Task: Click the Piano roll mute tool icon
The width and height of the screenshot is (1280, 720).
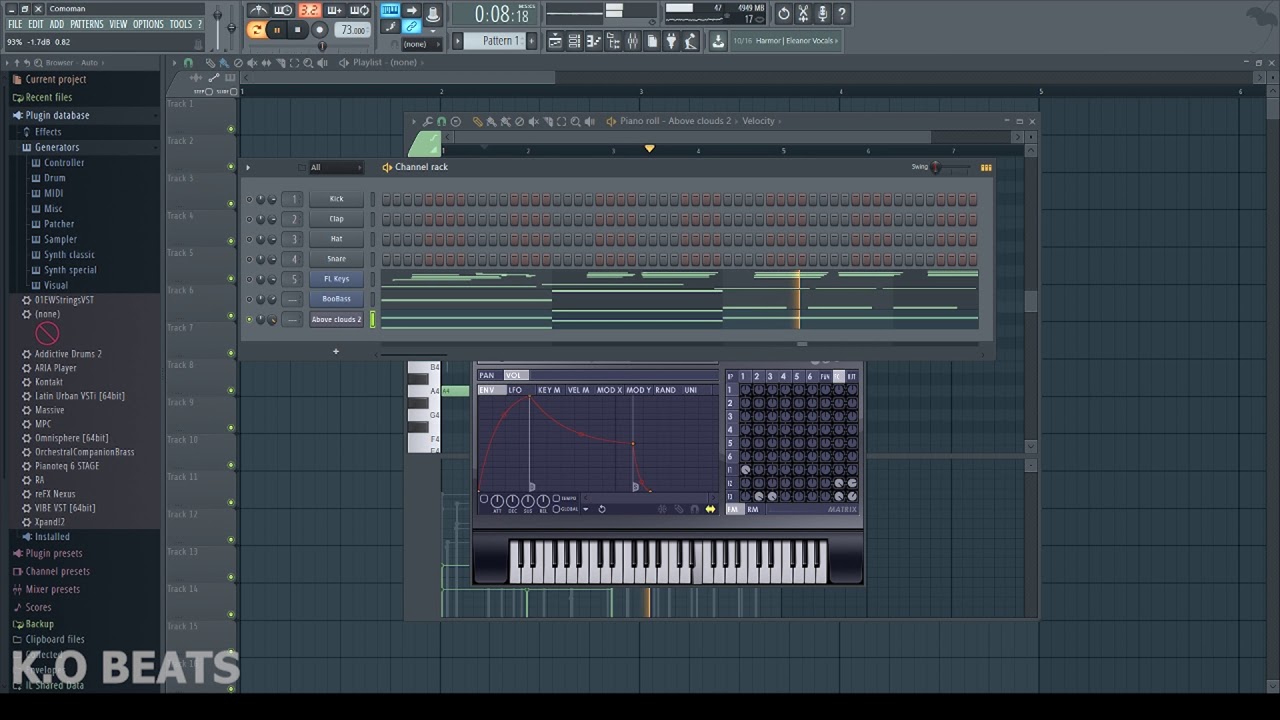Action: (x=533, y=121)
